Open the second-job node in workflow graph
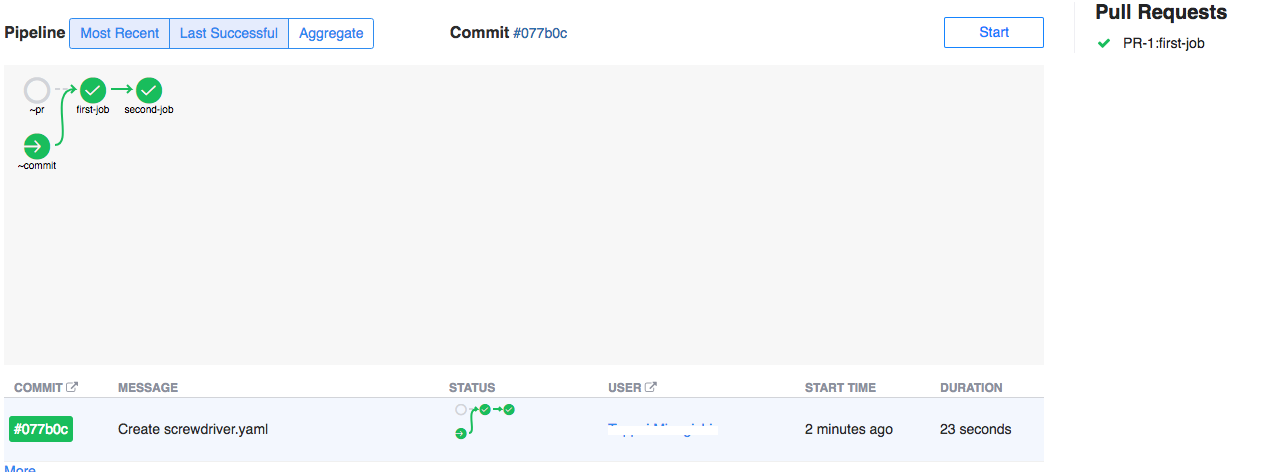1283x472 pixels. tap(149, 91)
